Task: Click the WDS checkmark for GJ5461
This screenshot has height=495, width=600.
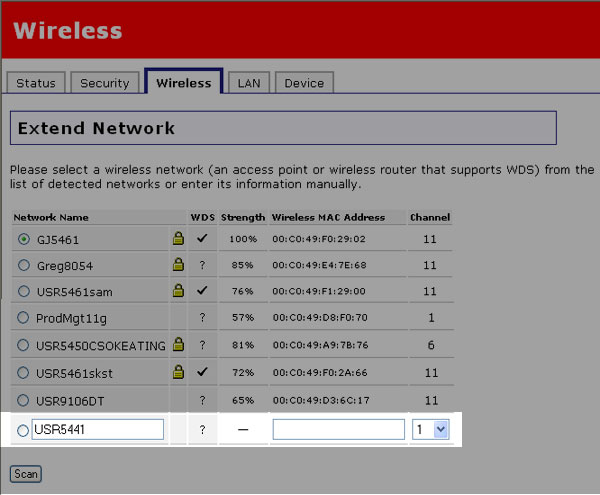Action: click(202, 238)
